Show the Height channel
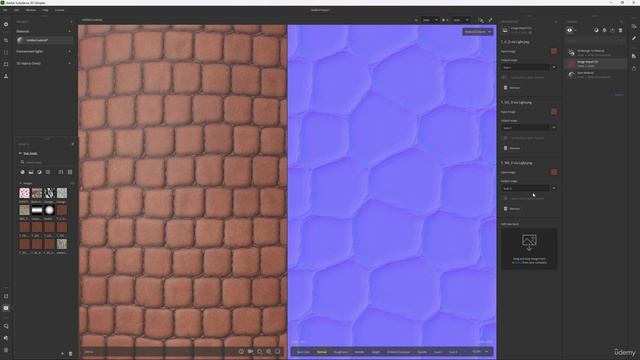Screen dimensions: 640x360 (376, 352)
